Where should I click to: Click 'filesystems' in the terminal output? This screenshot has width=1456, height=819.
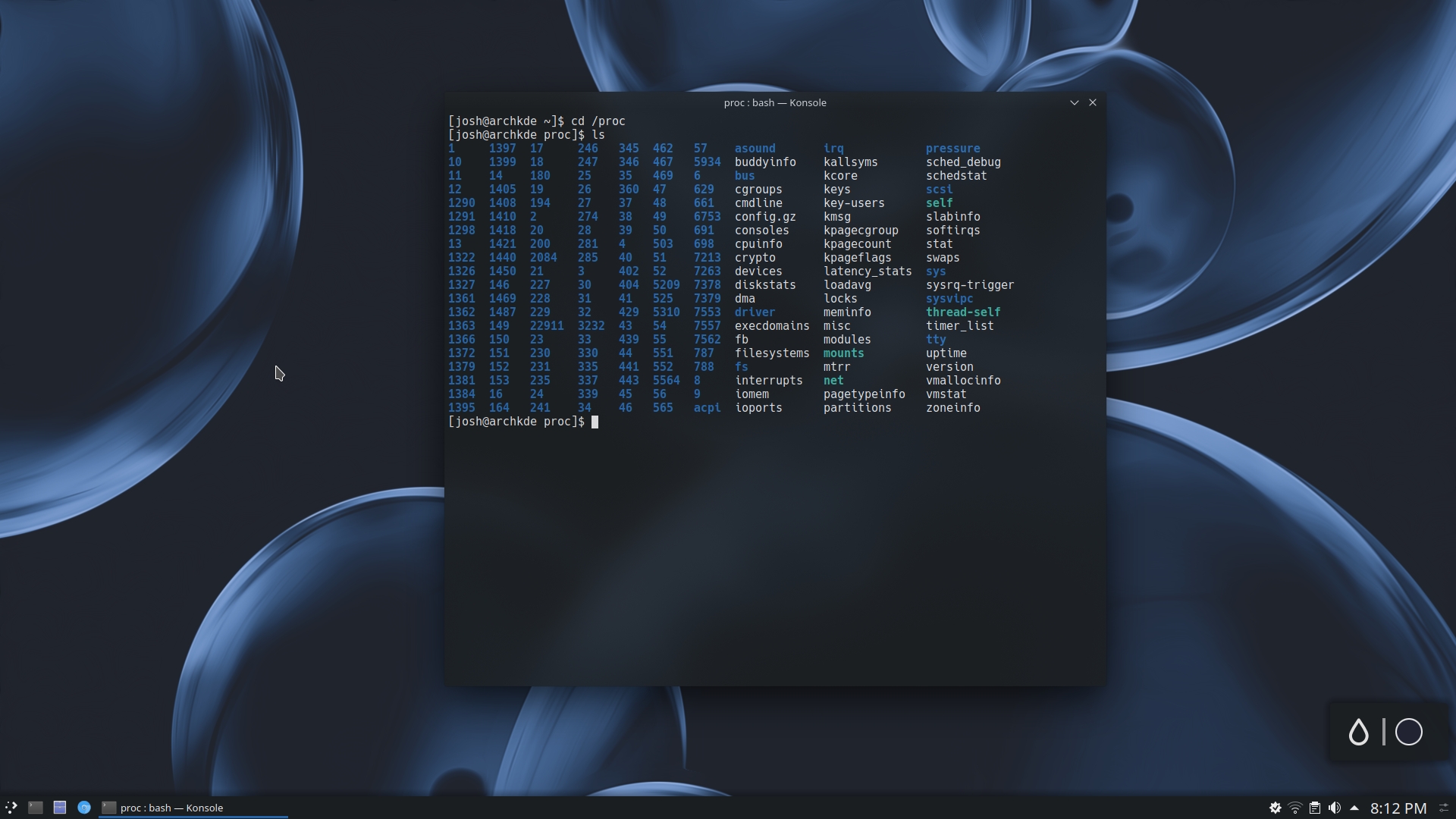pos(772,353)
